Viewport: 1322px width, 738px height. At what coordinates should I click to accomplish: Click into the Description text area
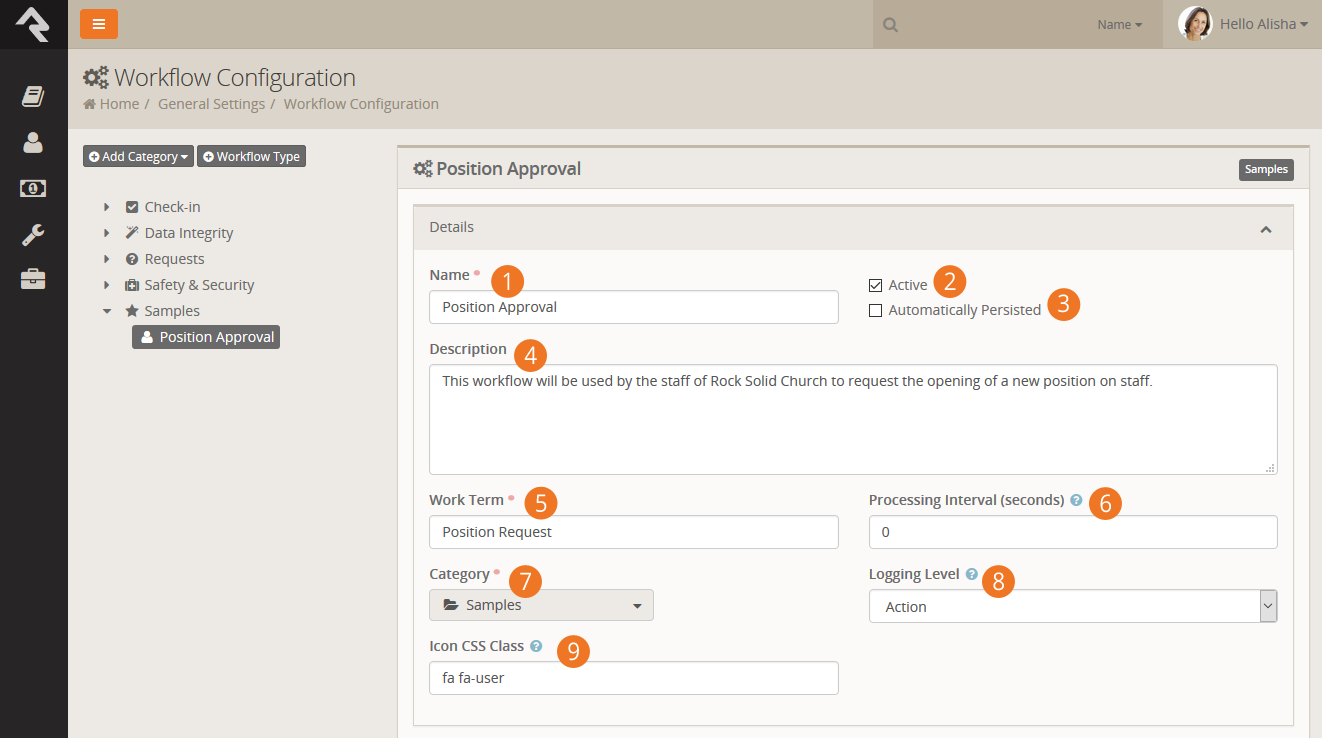point(853,419)
